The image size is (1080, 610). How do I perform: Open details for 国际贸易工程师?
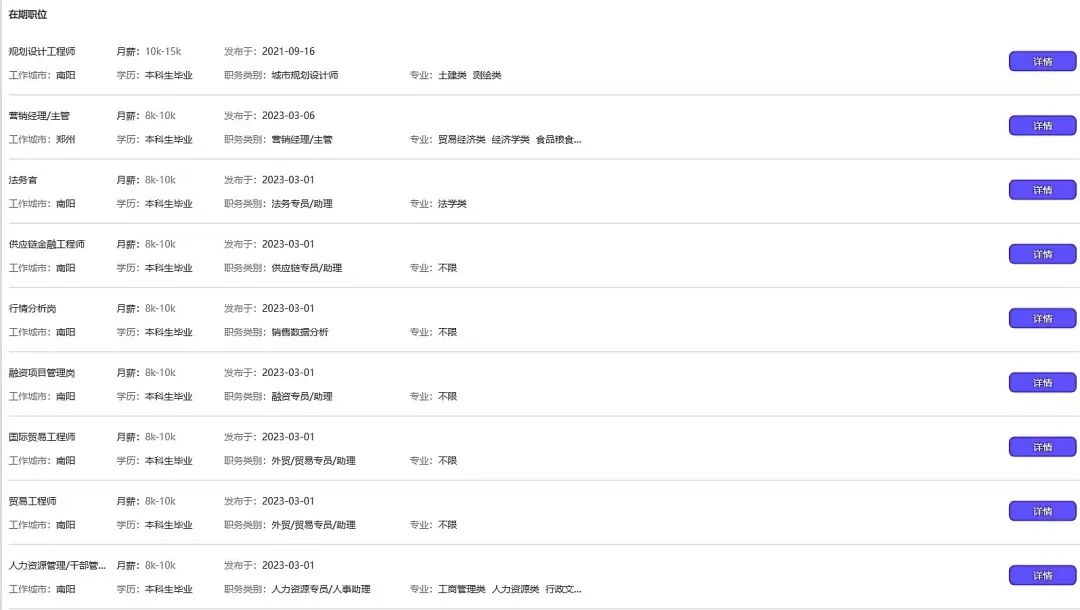point(1042,447)
